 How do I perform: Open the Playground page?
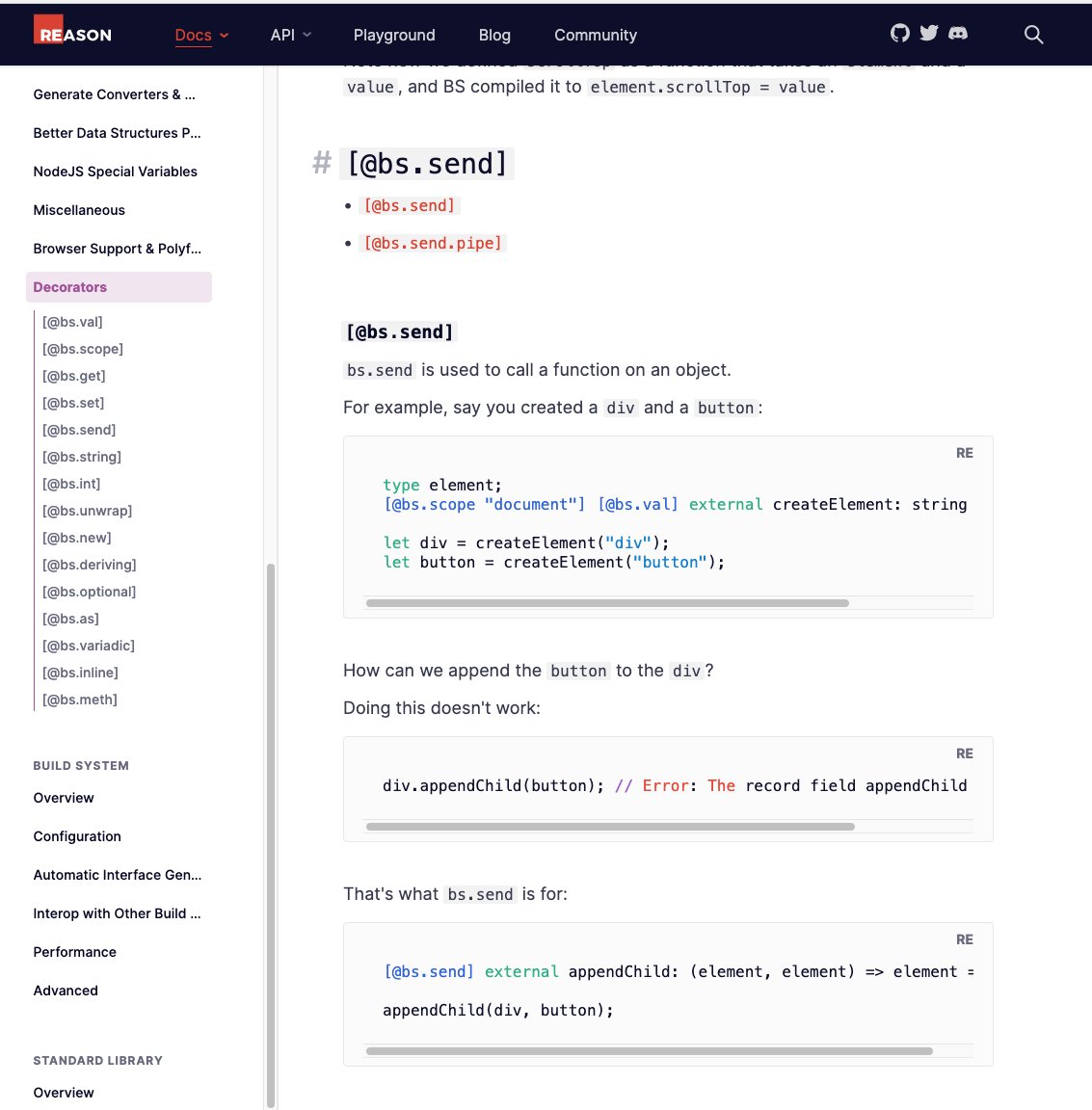click(394, 35)
